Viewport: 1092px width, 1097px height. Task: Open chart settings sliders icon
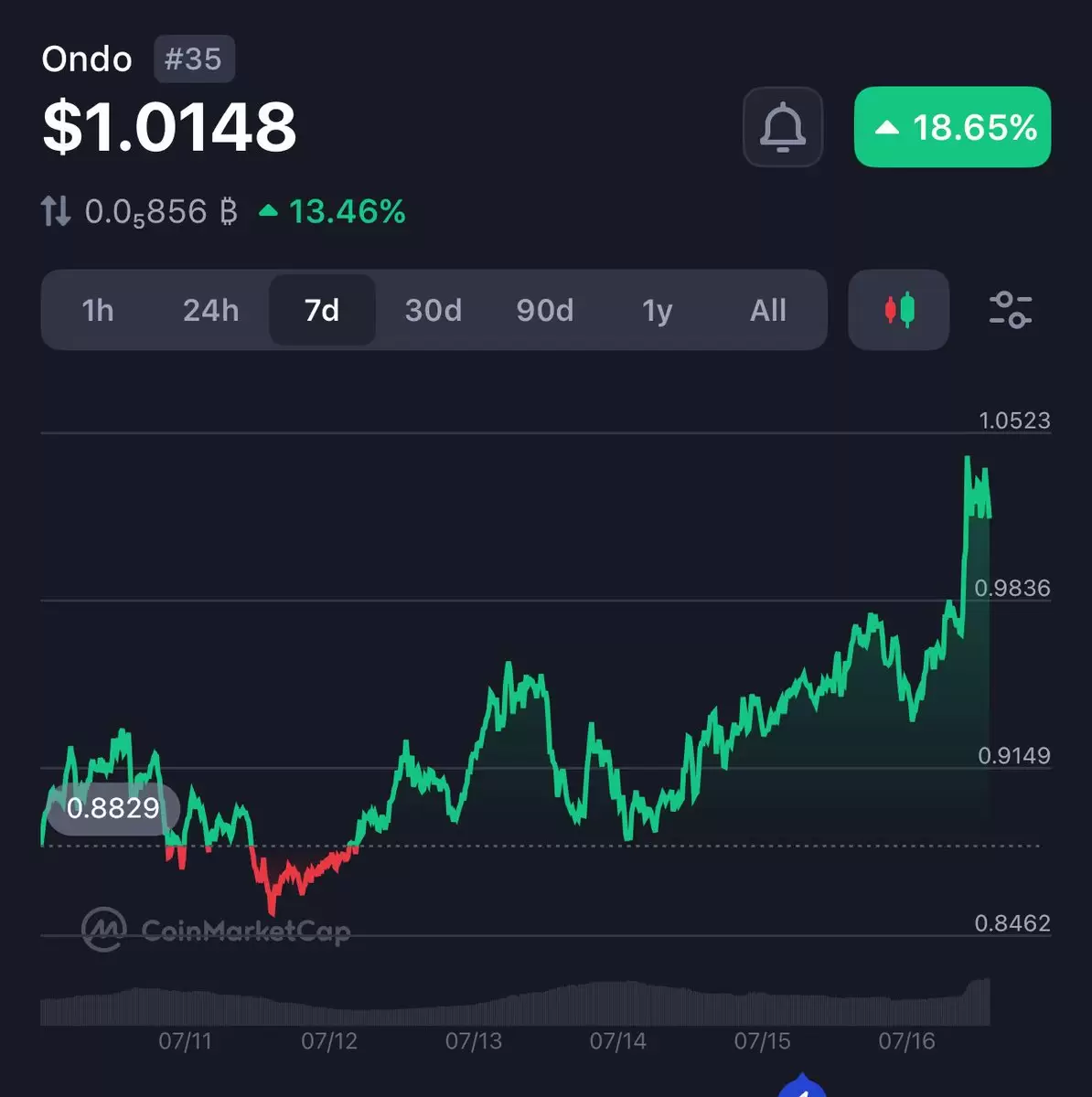(1011, 310)
